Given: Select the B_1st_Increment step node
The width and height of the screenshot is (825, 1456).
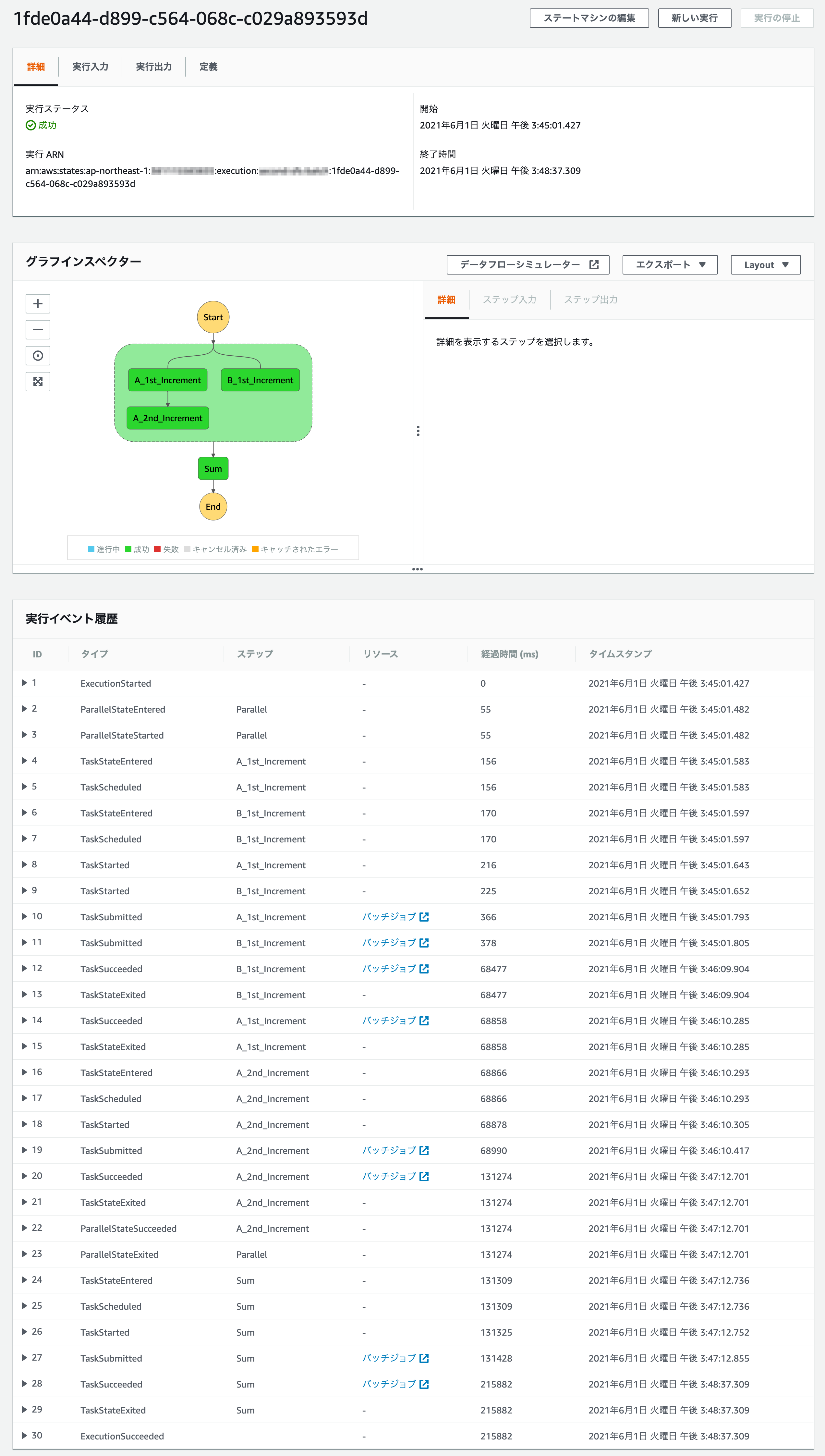Looking at the screenshot, I should (260, 380).
